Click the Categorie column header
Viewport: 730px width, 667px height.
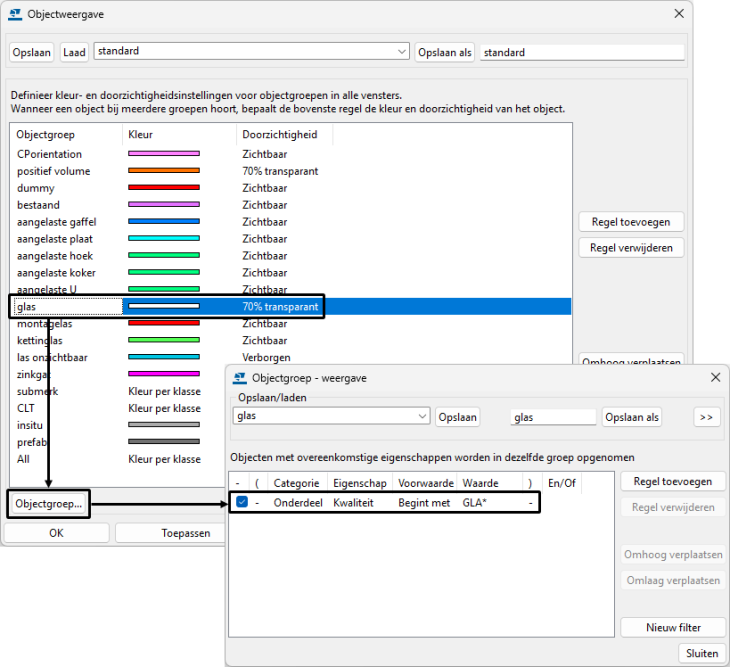pyautogui.click(x=297, y=483)
